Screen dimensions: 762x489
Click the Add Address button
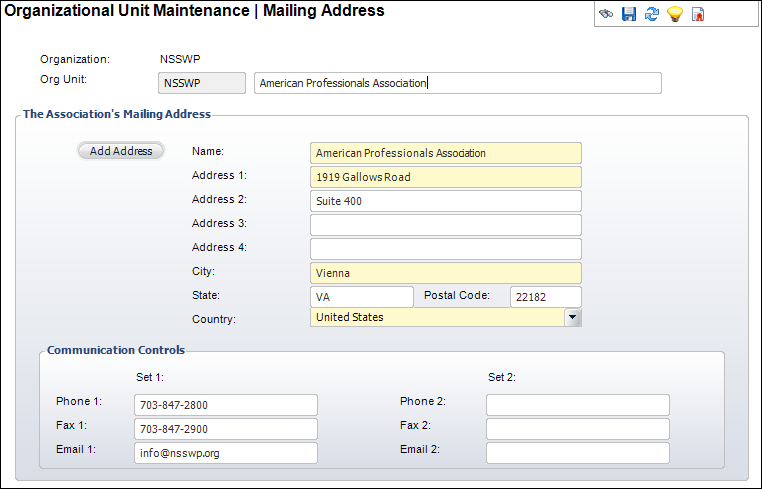[121, 151]
